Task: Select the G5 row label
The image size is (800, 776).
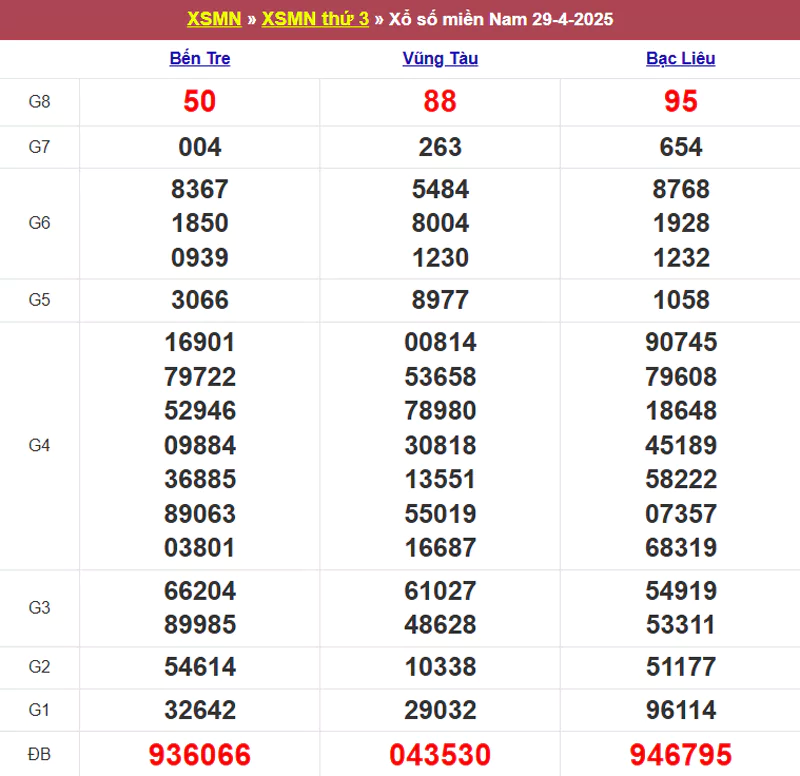Action: pyautogui.click(x=39, y=299)
